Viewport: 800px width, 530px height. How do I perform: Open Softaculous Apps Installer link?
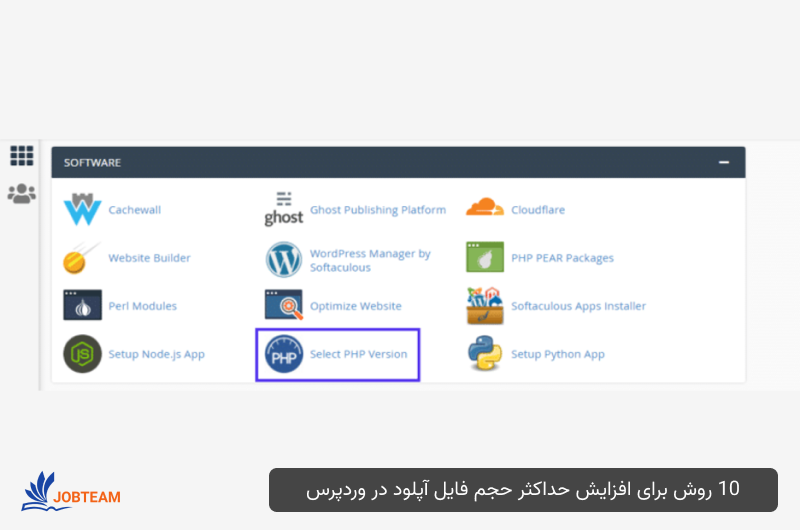[x=579, y=306]
